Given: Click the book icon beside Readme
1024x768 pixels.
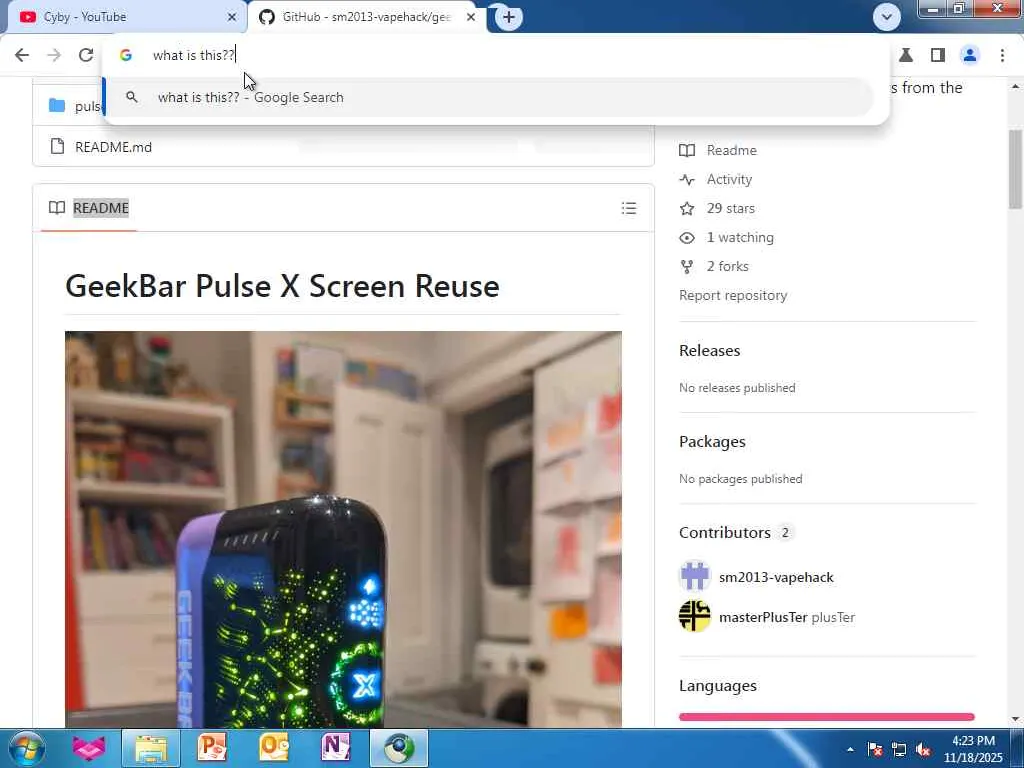Looking at the screenshot, I should tap(687, 150).
